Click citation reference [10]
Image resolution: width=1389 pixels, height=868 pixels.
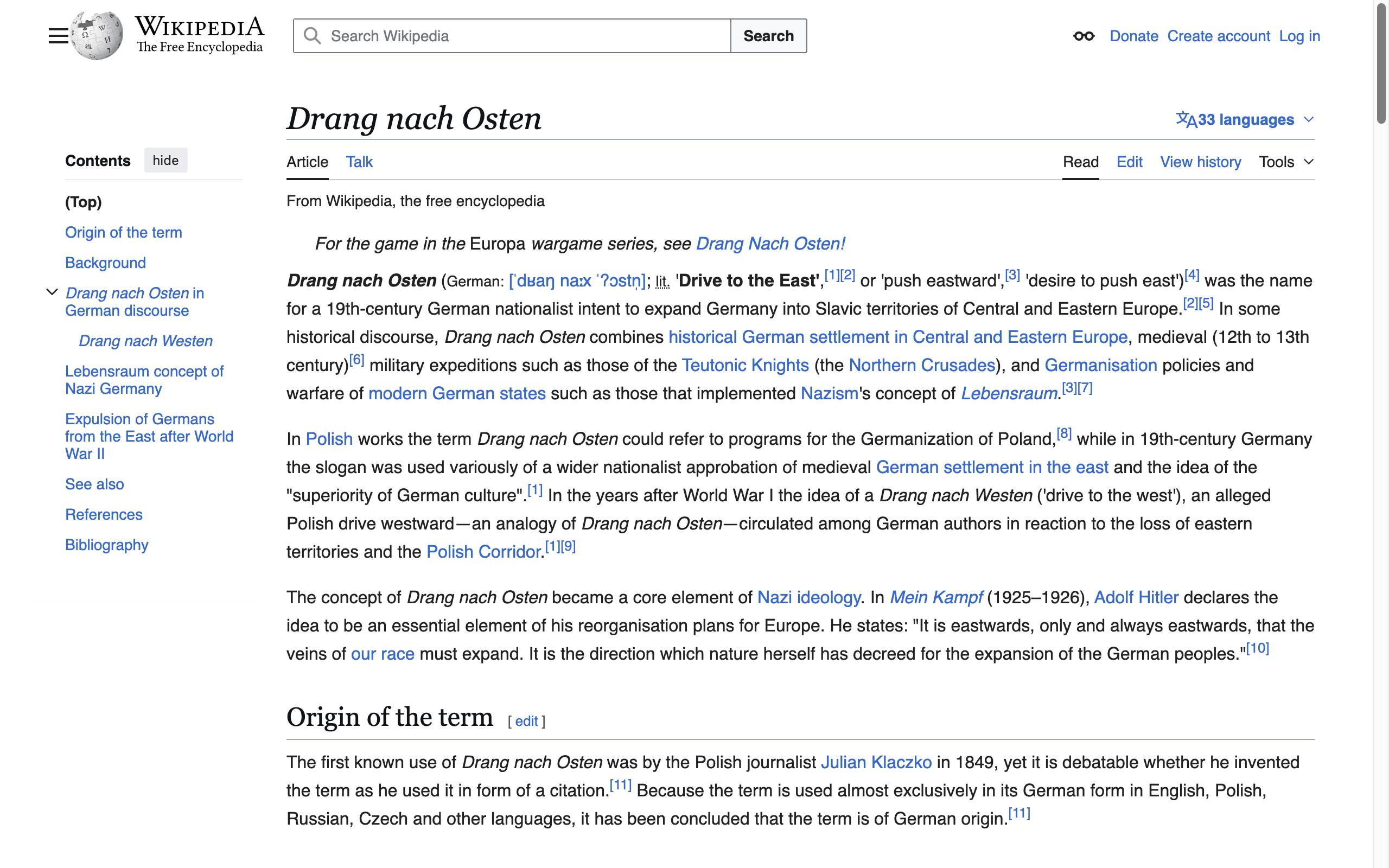[x=1257, y=649]
